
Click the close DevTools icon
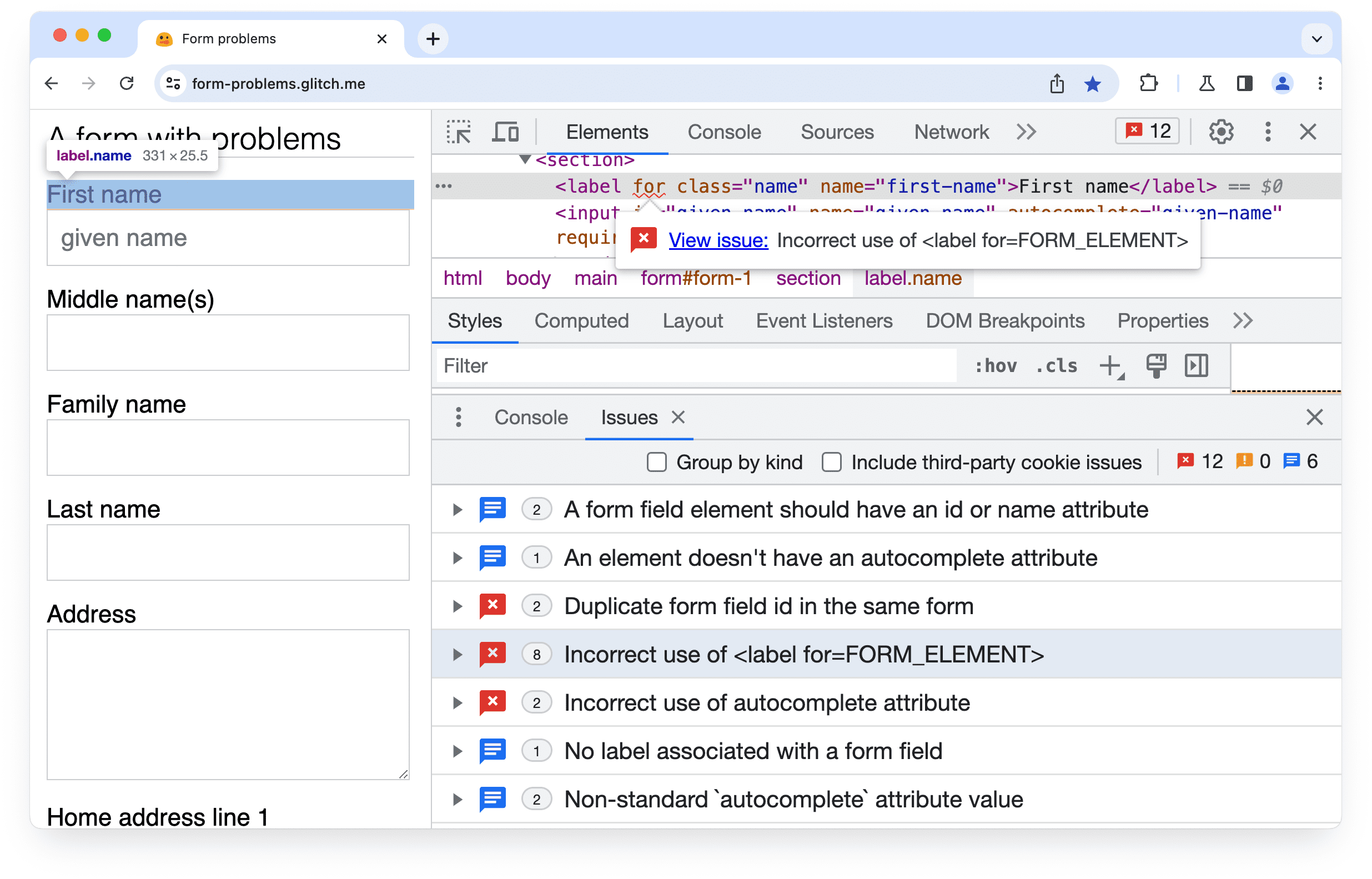[1308, 132]
